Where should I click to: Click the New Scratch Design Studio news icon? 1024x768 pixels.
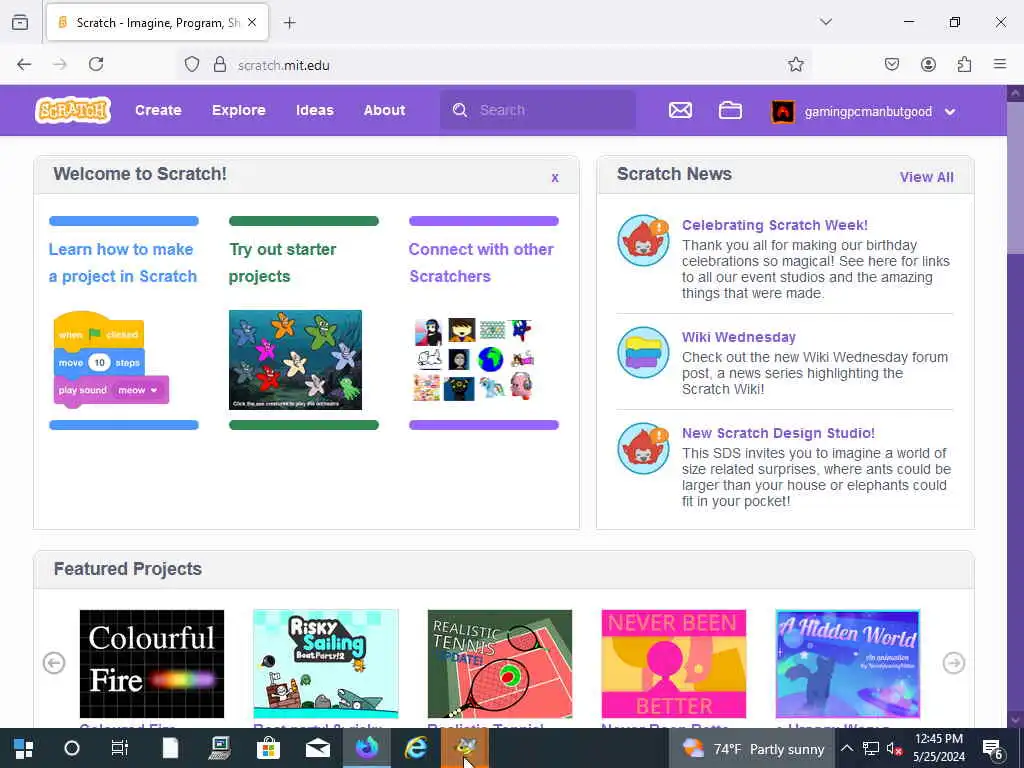pos(643,449)
